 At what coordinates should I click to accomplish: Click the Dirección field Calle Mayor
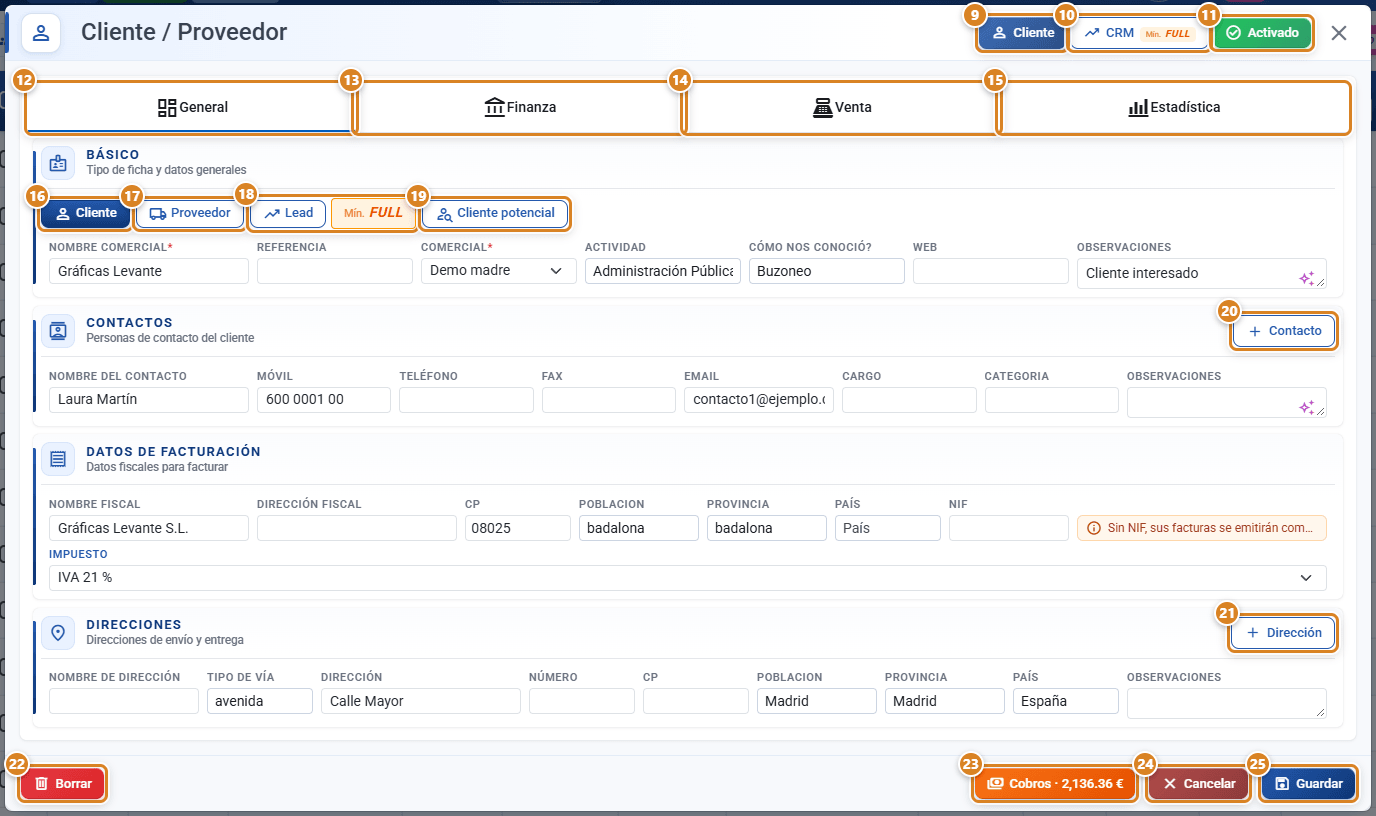point(421,701)
